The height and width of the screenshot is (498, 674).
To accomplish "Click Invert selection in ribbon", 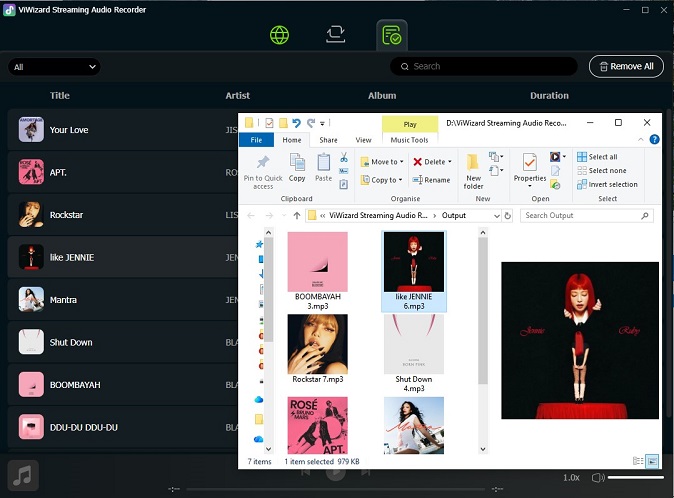I will pyautogui.click(x=607, y=184).
